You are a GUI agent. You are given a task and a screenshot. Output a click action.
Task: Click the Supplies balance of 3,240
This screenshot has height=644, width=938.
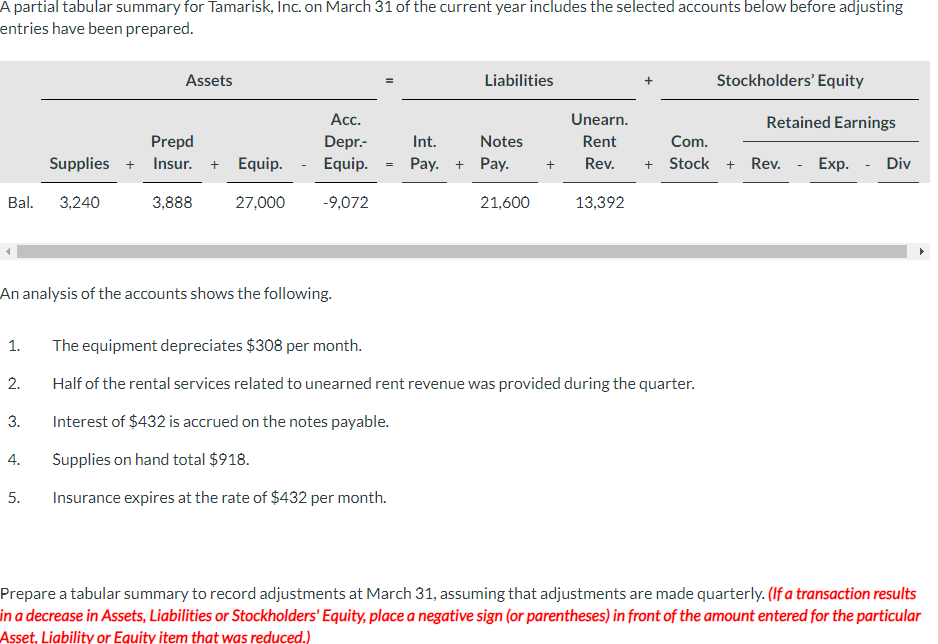point(81,203)
